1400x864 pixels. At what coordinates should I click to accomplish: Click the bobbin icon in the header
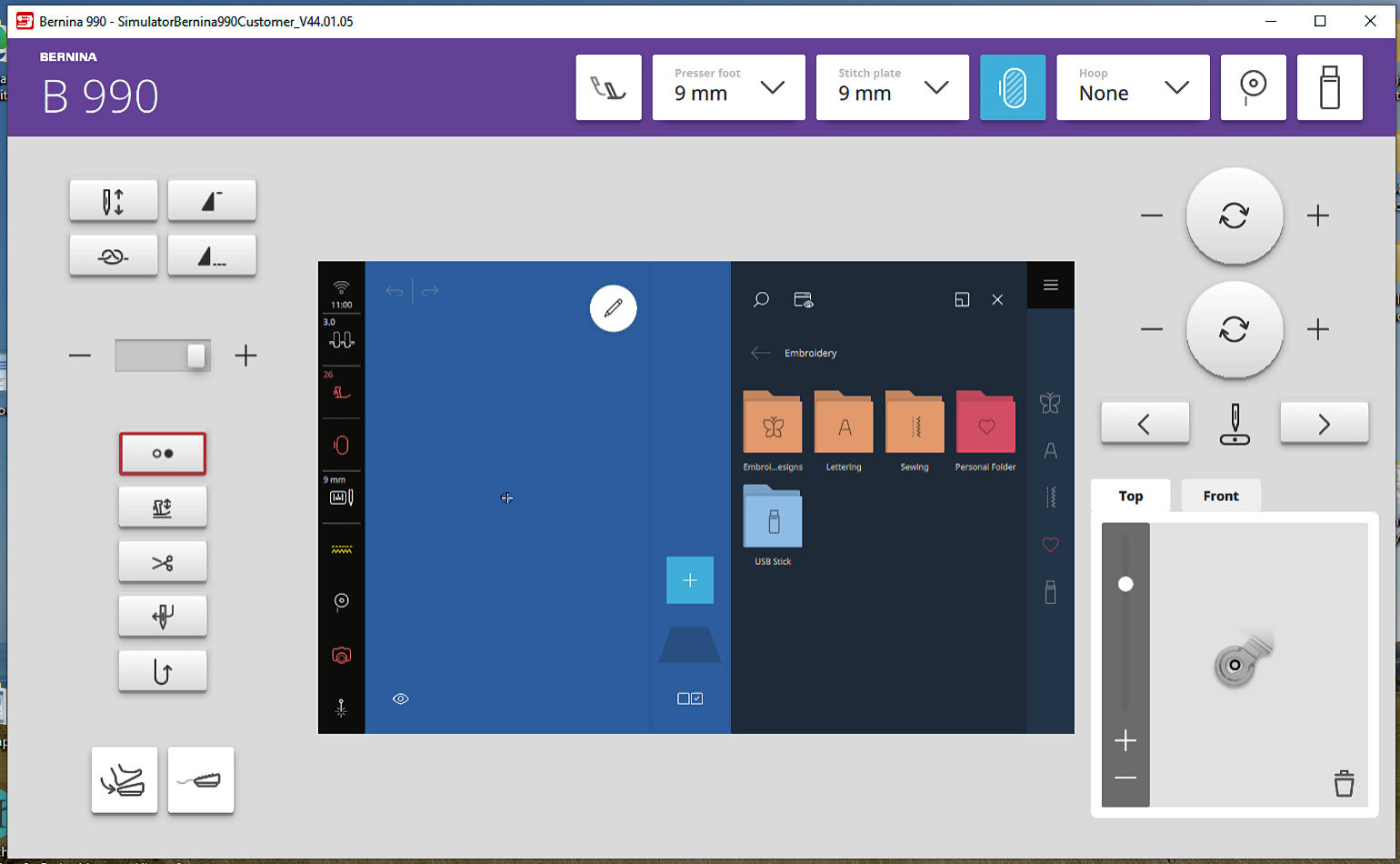click(x=1253, y=87)
